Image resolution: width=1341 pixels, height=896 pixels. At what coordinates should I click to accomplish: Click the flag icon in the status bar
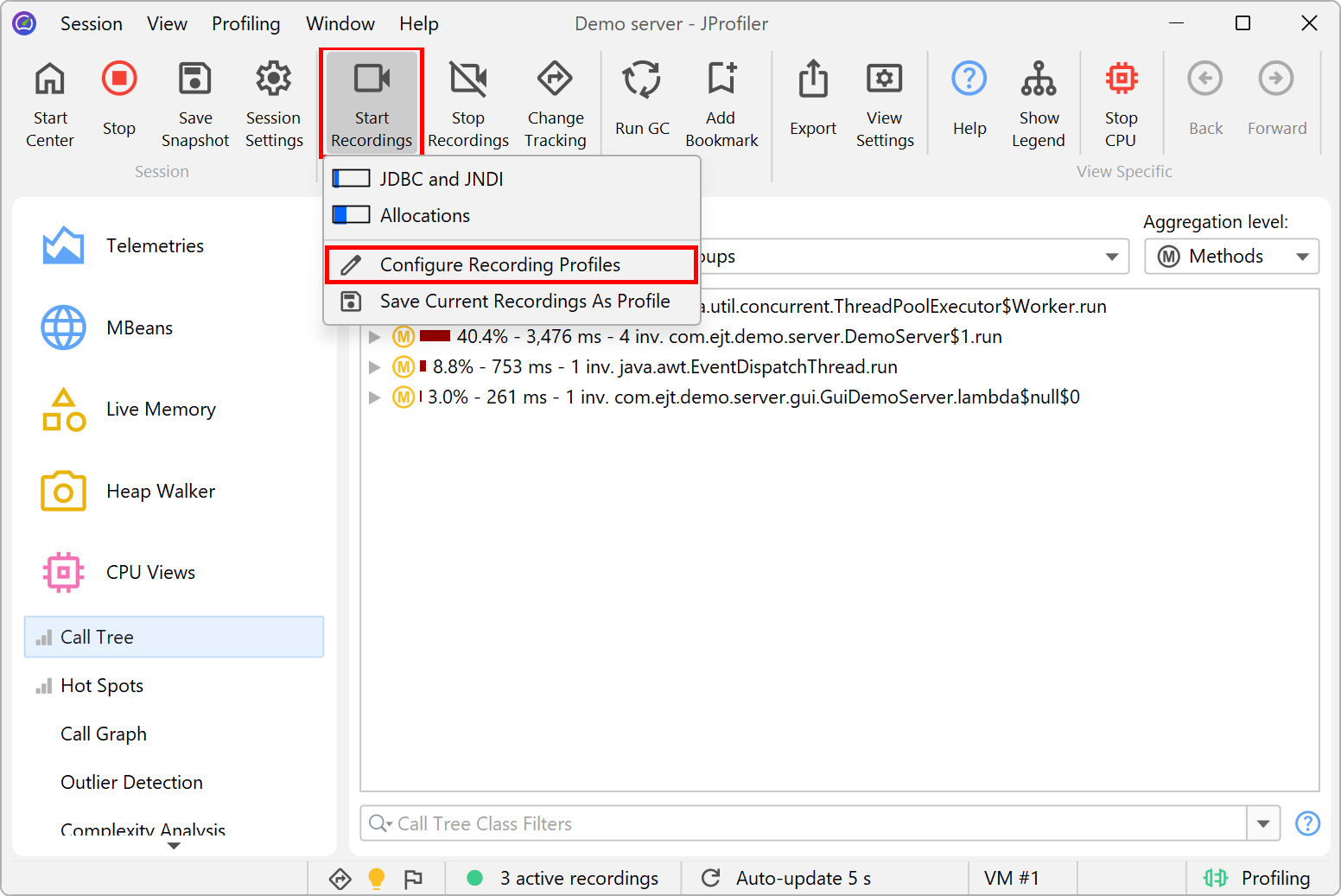pyautogui.click(x=414, y=879)
